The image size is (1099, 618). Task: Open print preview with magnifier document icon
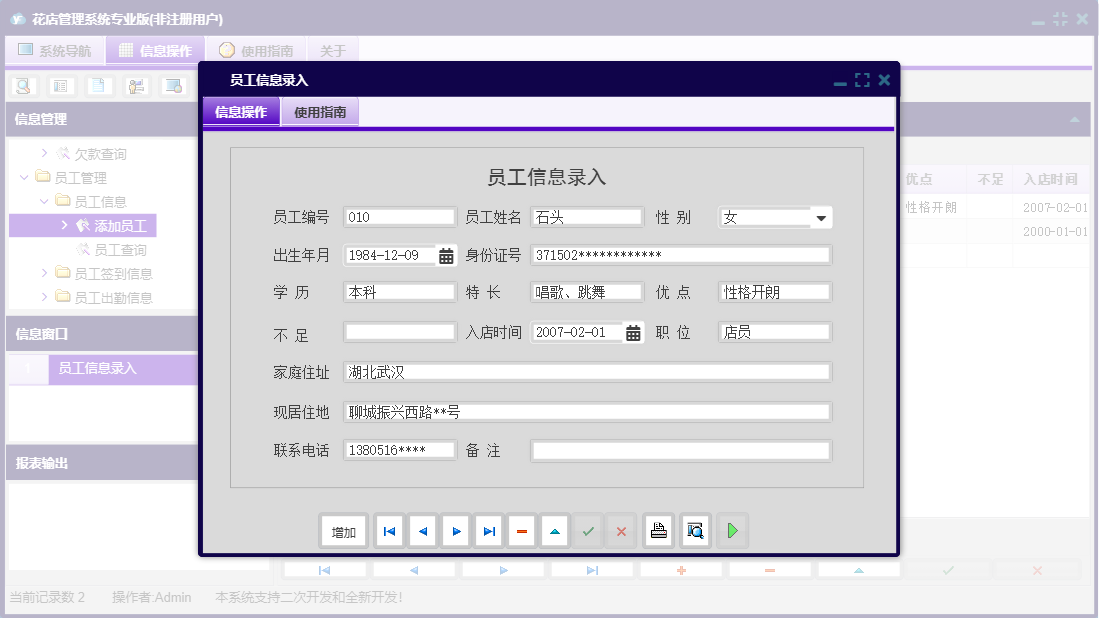(x=693, y=531)
